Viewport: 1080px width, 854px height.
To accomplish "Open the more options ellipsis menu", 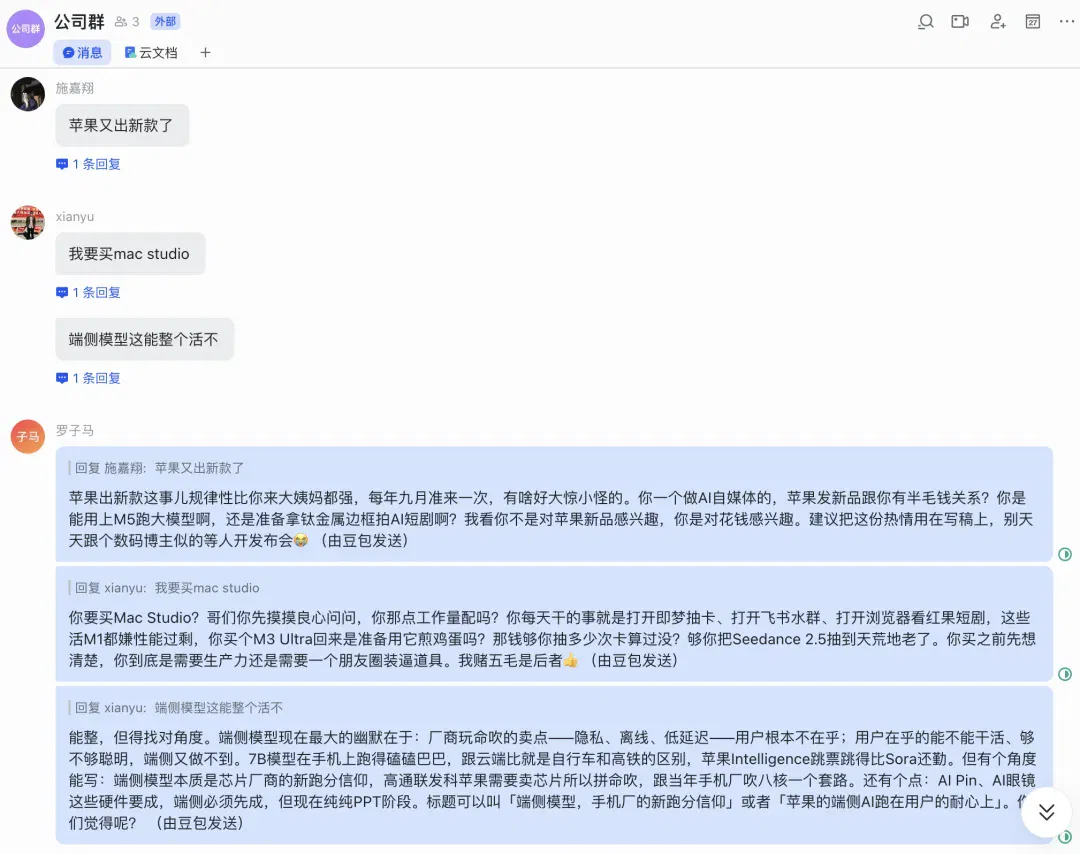I will [1067, 22].
